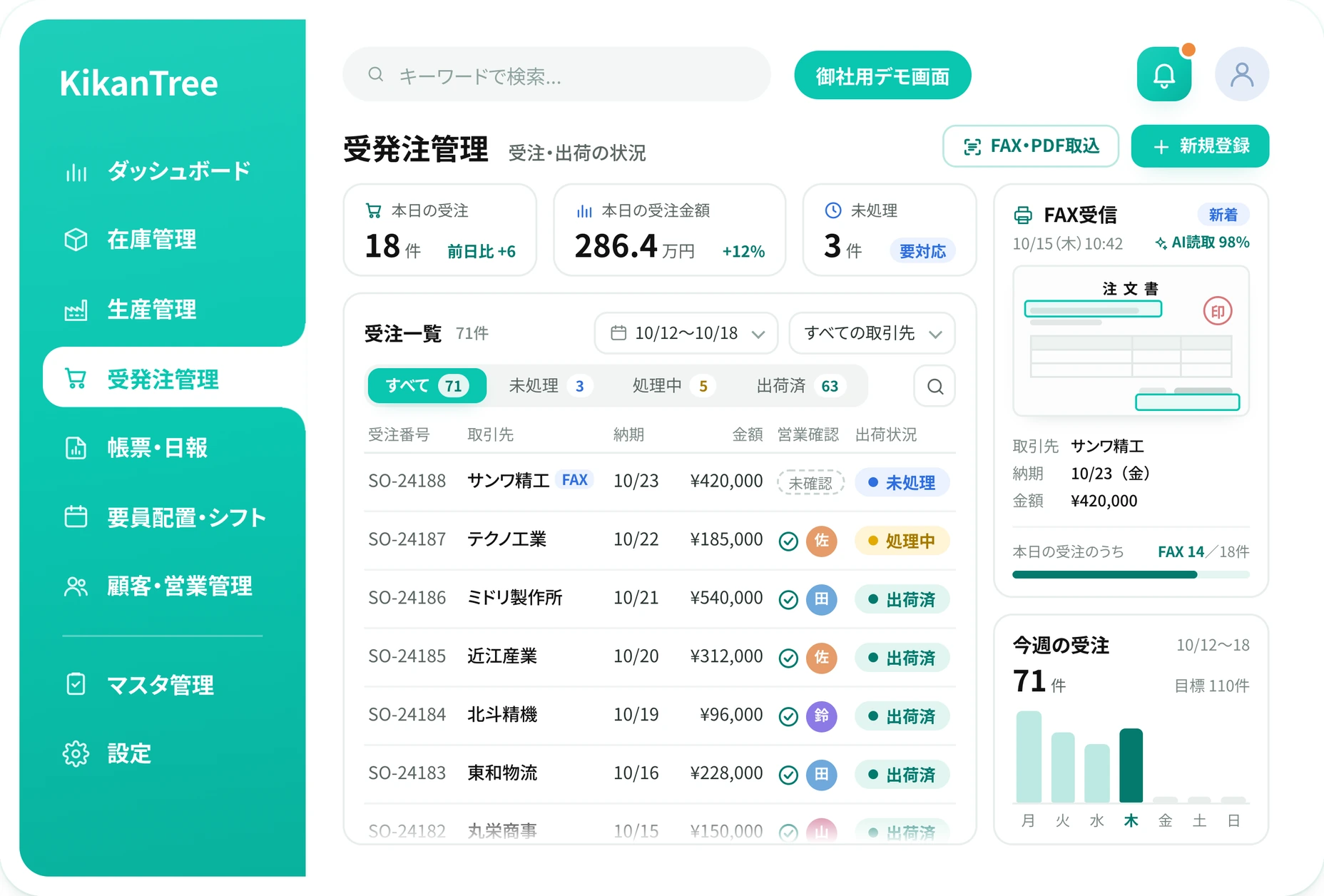
Task: Switch to the 未処理 3 tab
Action: (x=551, y=386)
